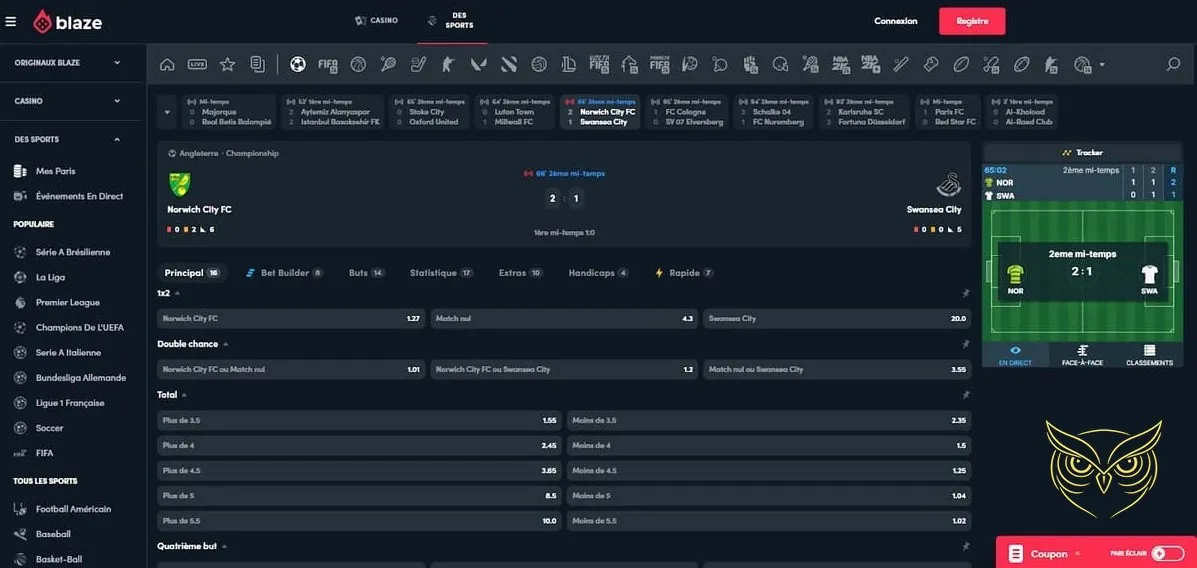This screenshot has height=568, width=1197.
Task: Collapse the Des Sports sidebar section
Action: point(117,139)
